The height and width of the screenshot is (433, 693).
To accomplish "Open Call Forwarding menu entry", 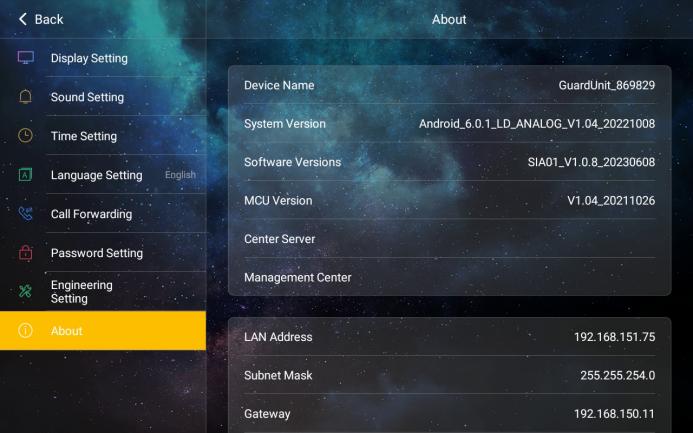I will 103,213.
